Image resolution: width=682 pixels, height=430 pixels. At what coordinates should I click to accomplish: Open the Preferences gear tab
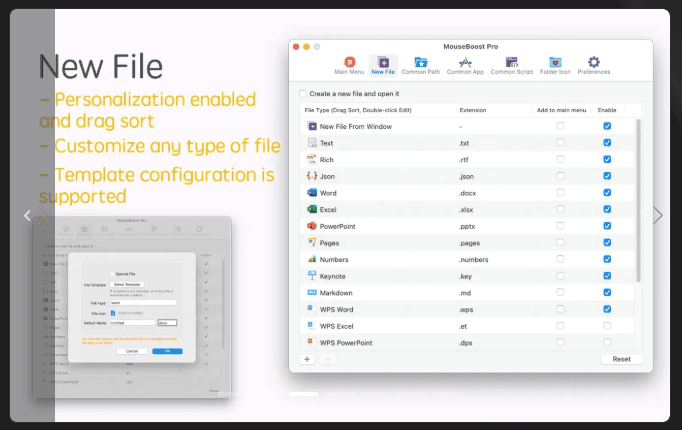point(594,66)
